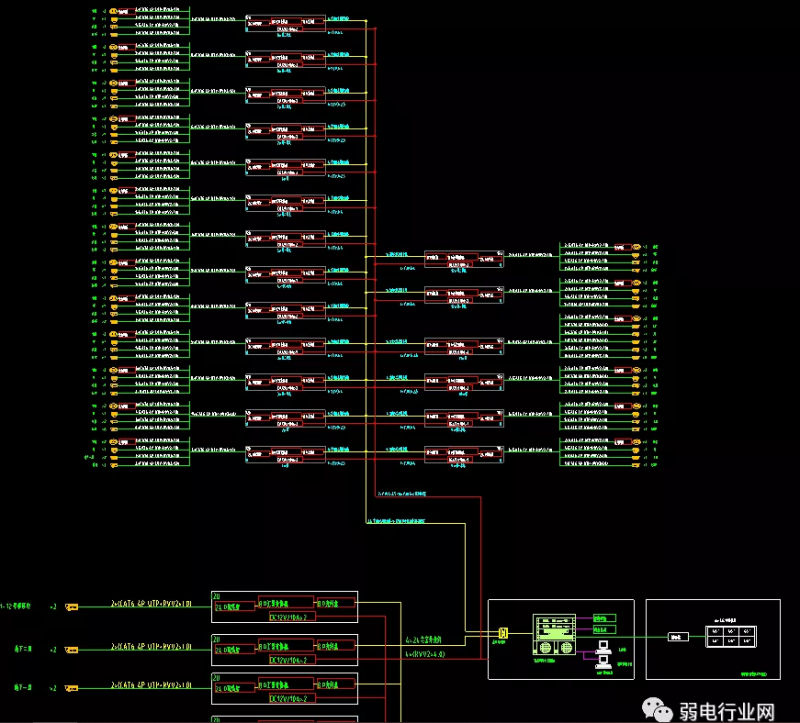Click the 地下二层 floor label
Screen dimensions: 800x723
tap(22, 648)
